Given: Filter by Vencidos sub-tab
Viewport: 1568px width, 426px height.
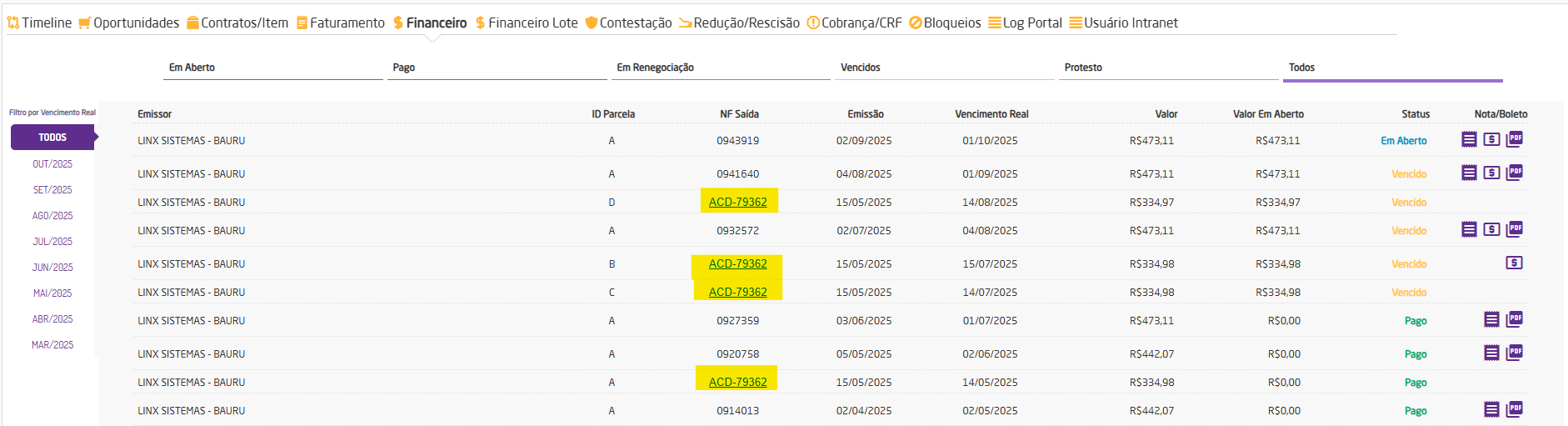Looking at the screenshot, I should (x=945, y=68).
